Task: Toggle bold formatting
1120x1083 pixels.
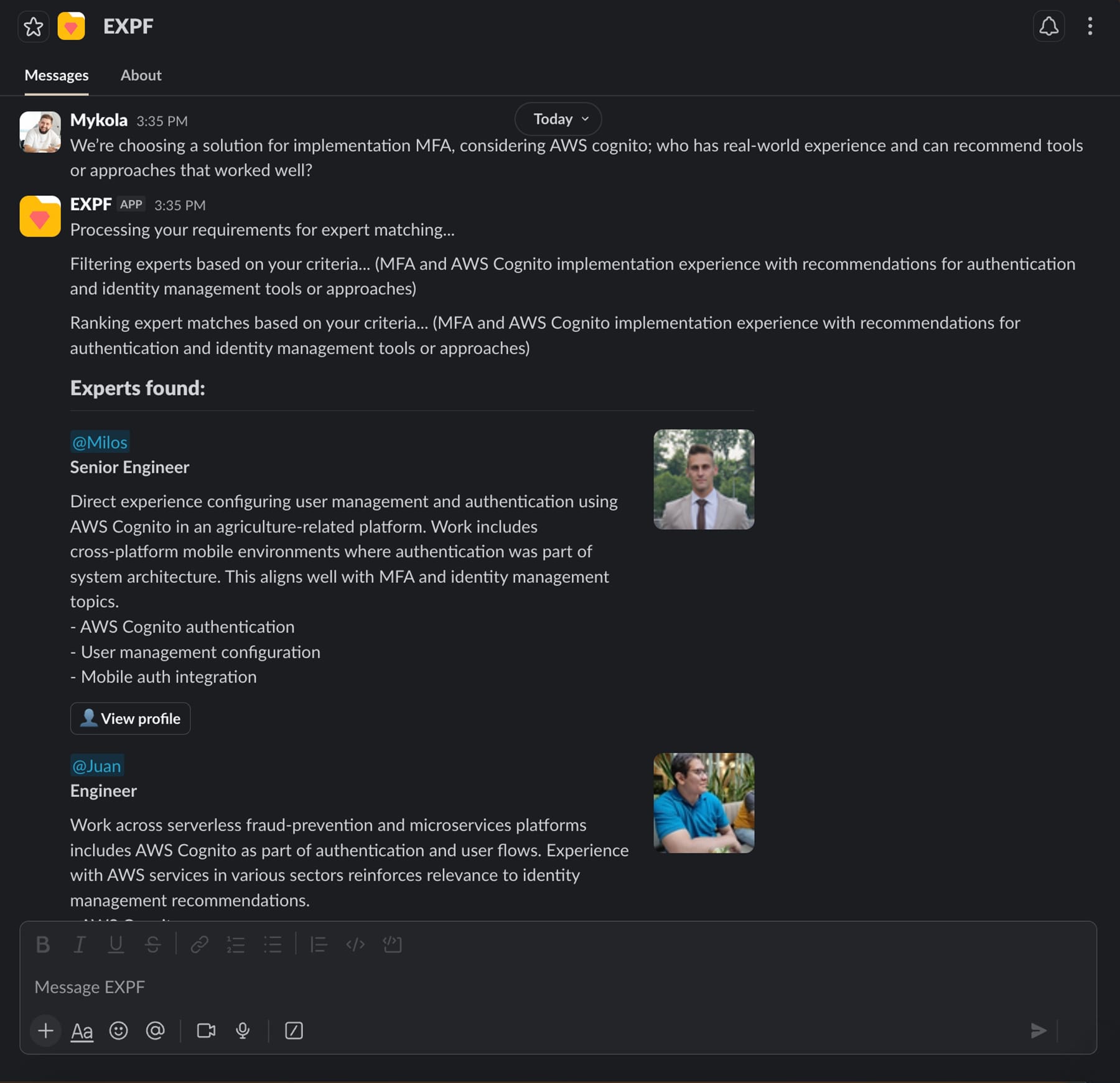Action: 42,945
